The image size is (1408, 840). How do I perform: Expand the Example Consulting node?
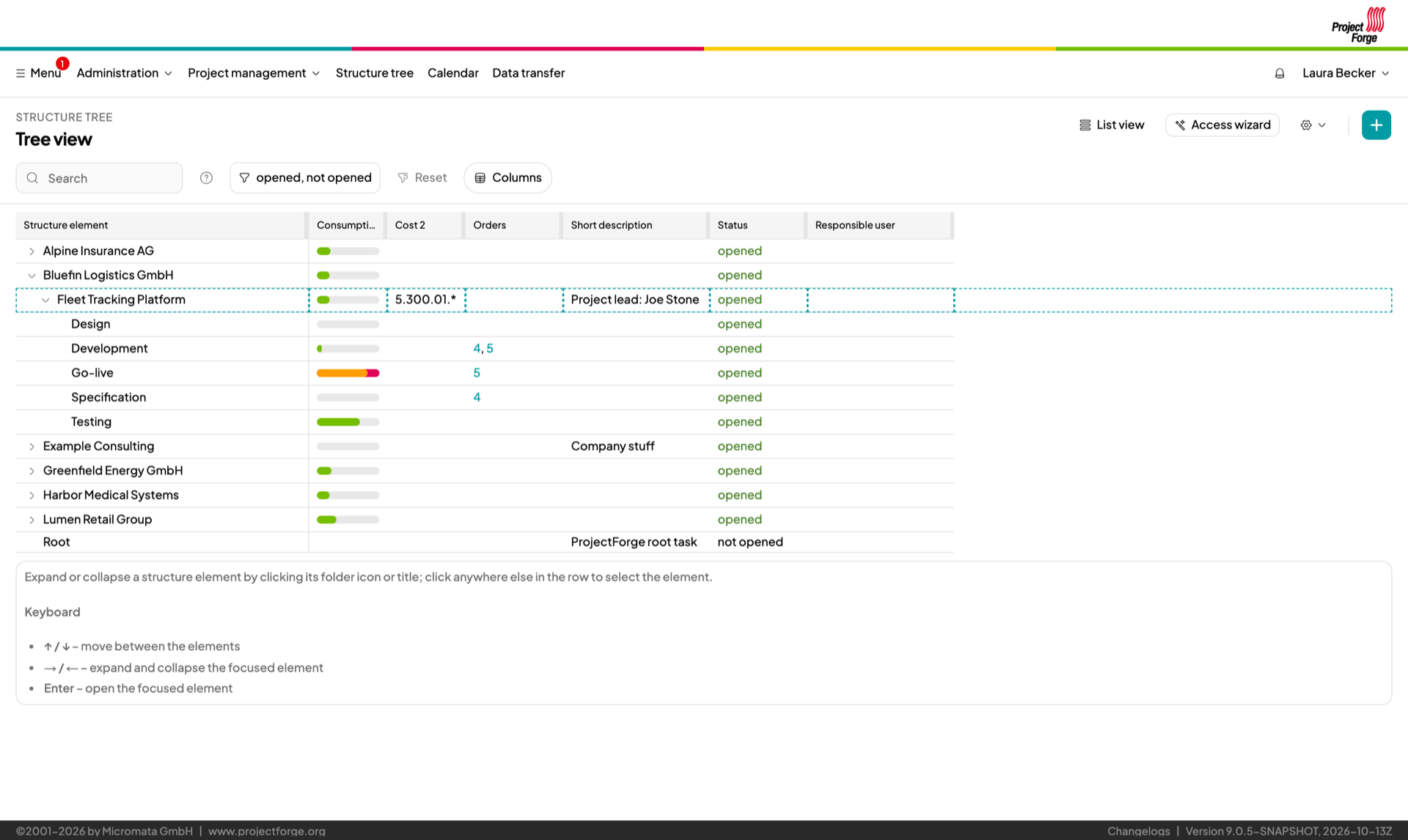click(x=32, y=446)
